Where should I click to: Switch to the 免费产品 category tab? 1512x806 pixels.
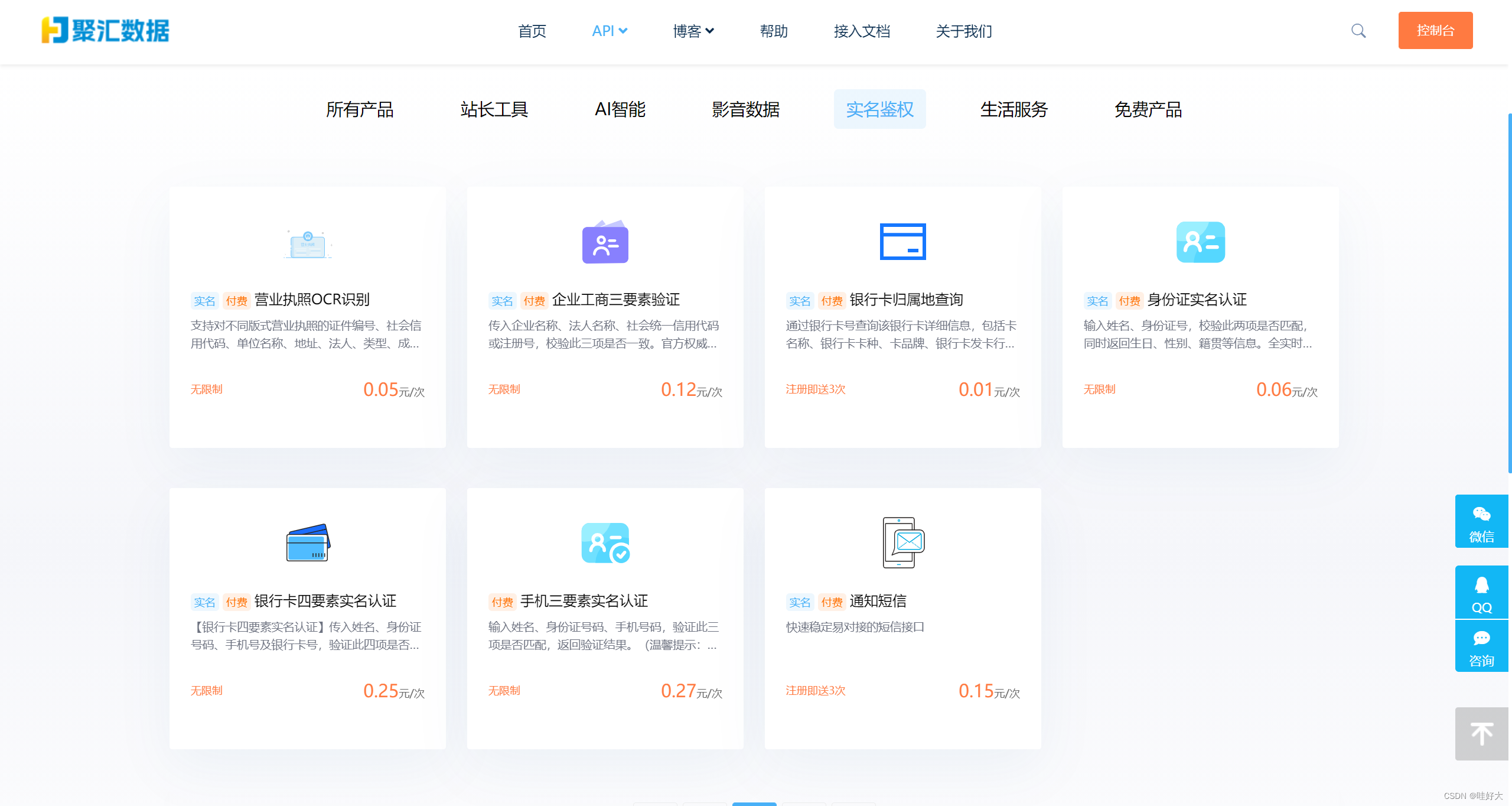click(x=1148, y=109)
